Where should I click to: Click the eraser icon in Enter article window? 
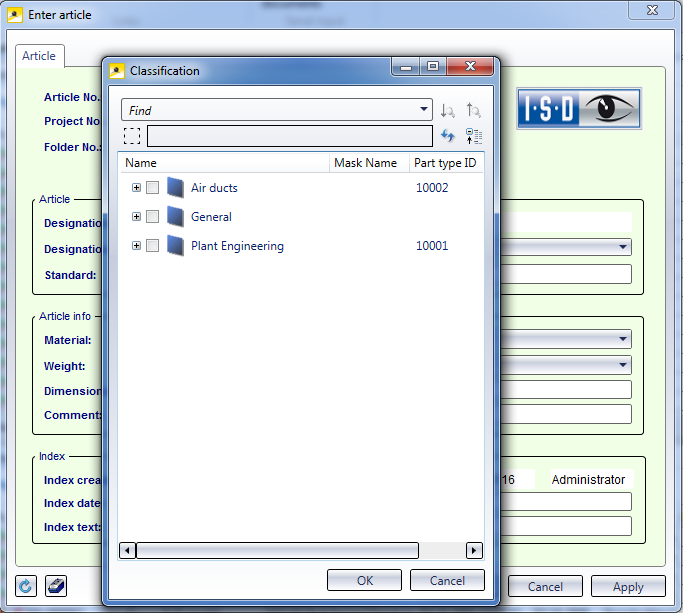click(x=56, y=586)
